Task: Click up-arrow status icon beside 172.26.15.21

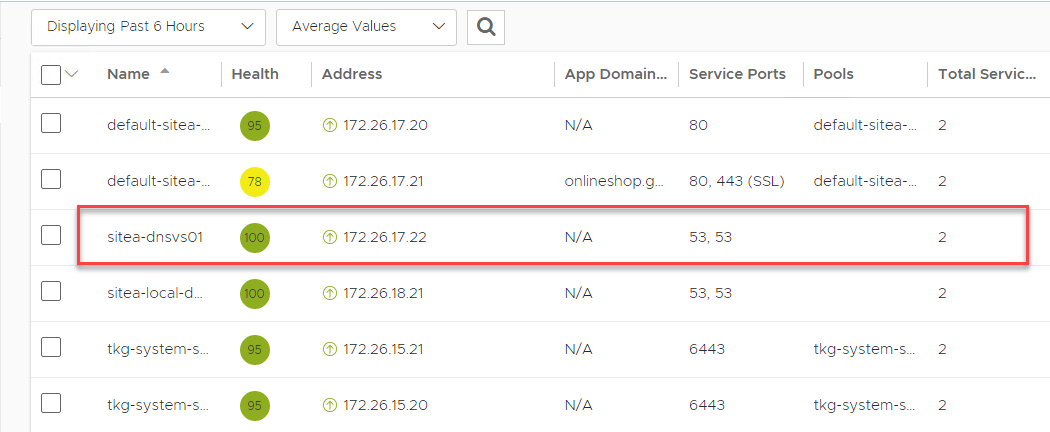Action: pos(328,350)
